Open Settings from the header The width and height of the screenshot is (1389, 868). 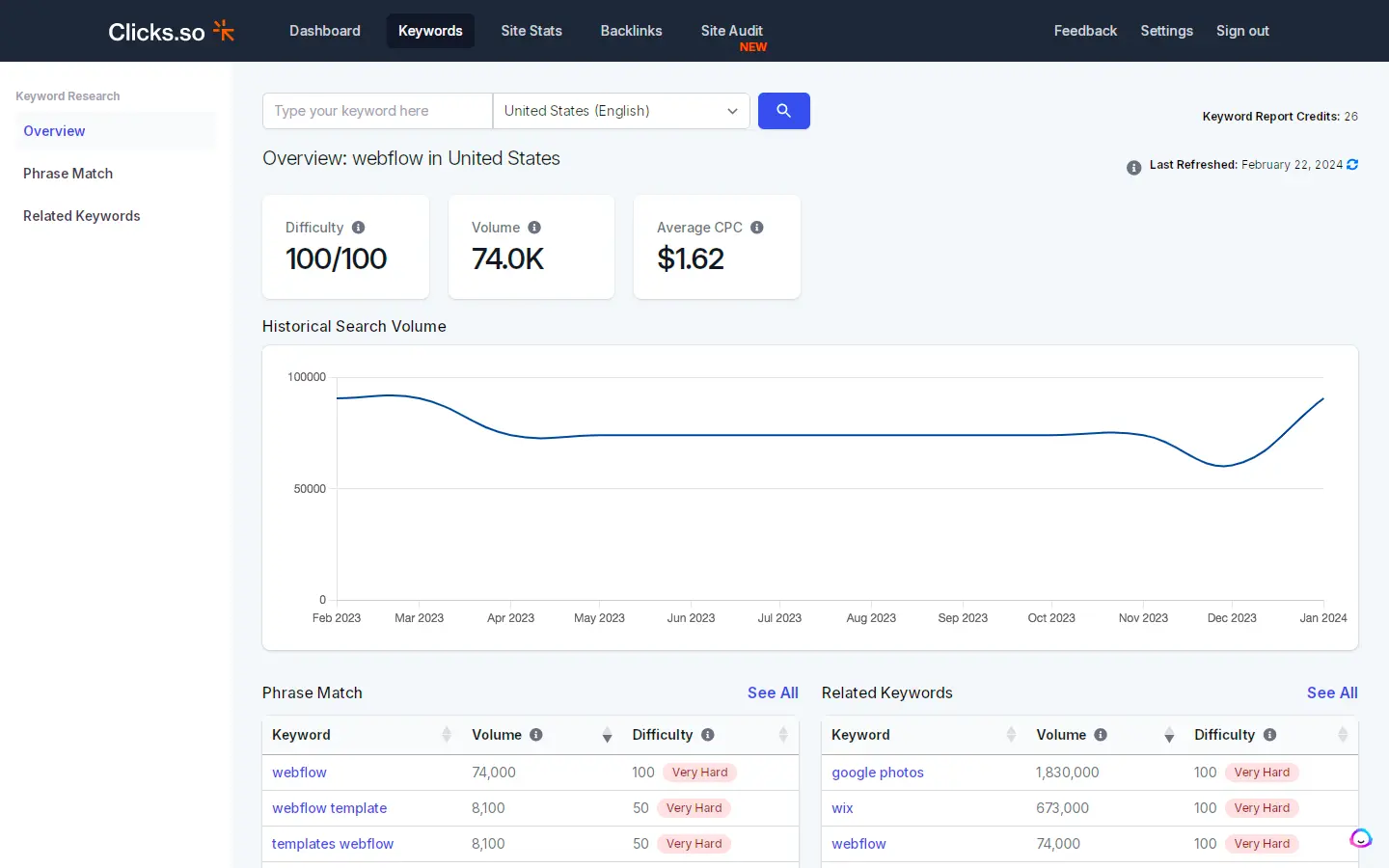point(1166,31)
